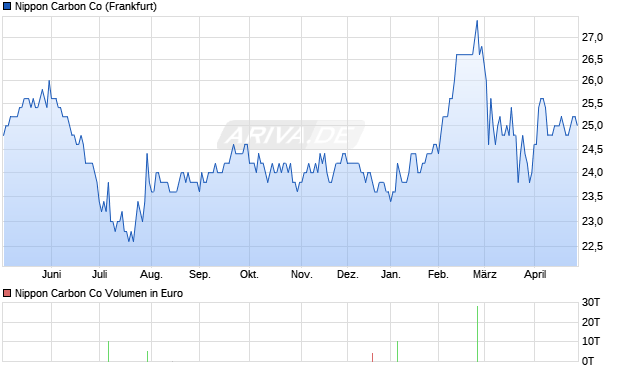The image size is (620, 371).
Task: Click the 25,5 price axis value
Action: coord(592,104)
